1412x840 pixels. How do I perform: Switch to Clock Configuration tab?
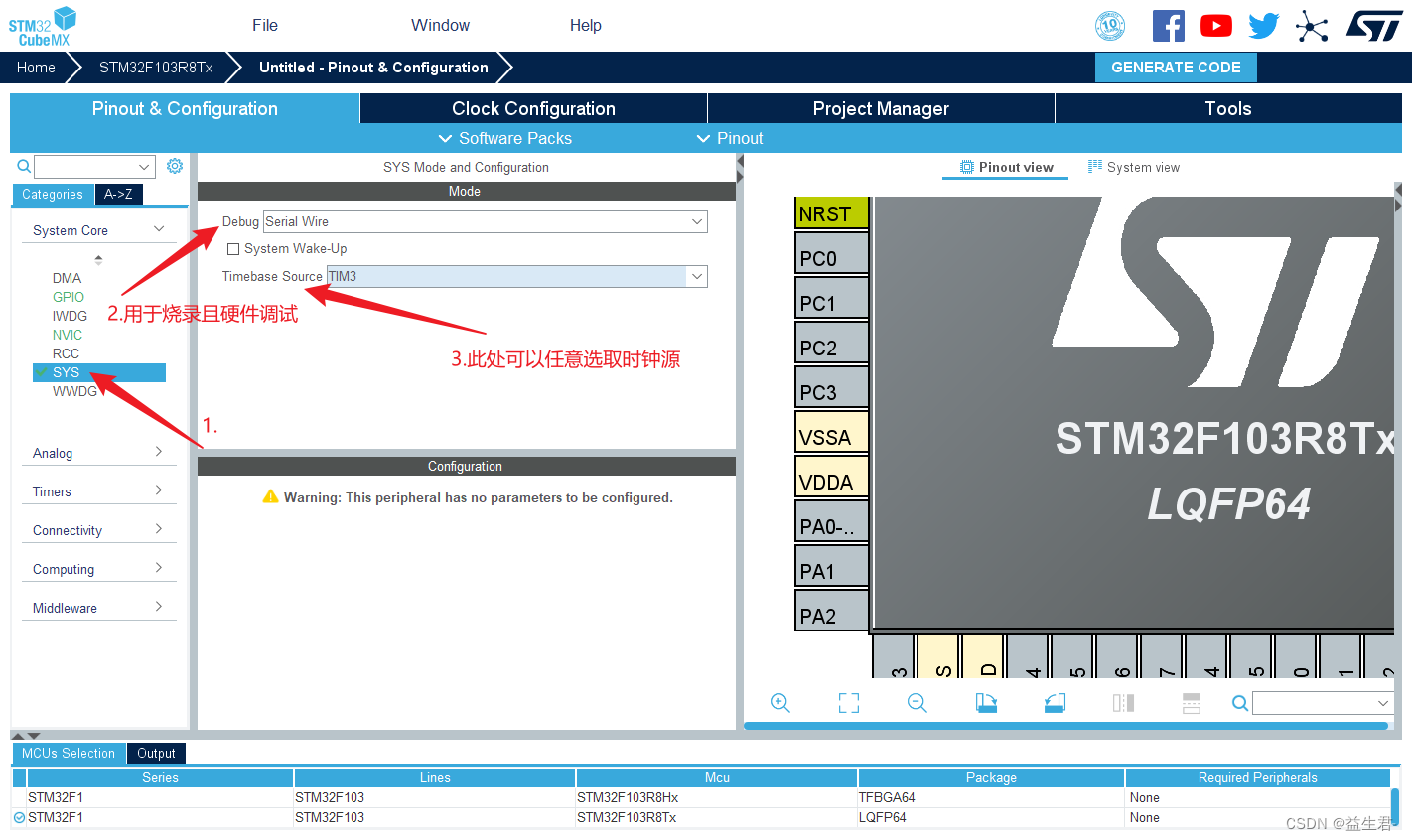coord(533,109)
